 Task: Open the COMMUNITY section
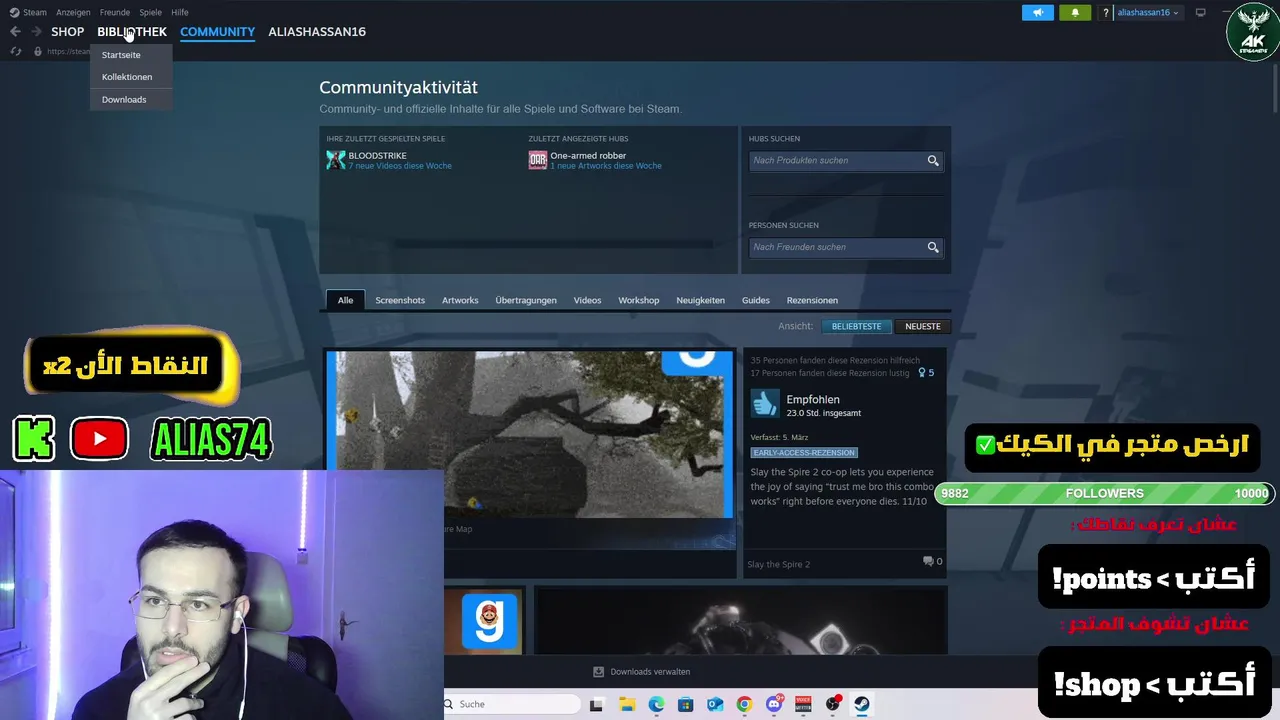coord(217,32)
